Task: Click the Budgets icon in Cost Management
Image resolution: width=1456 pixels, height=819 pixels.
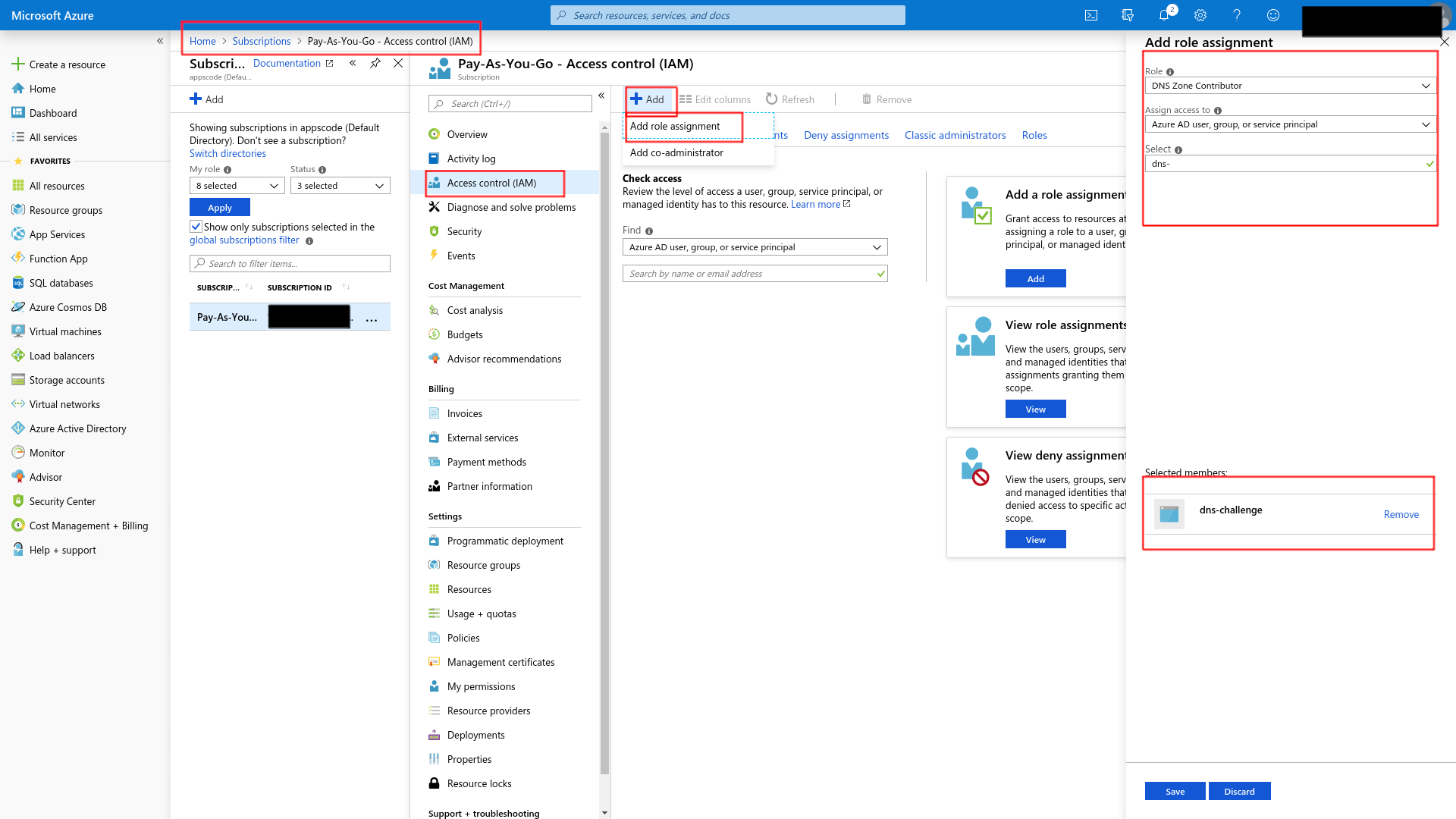Action: coord(435,333)
